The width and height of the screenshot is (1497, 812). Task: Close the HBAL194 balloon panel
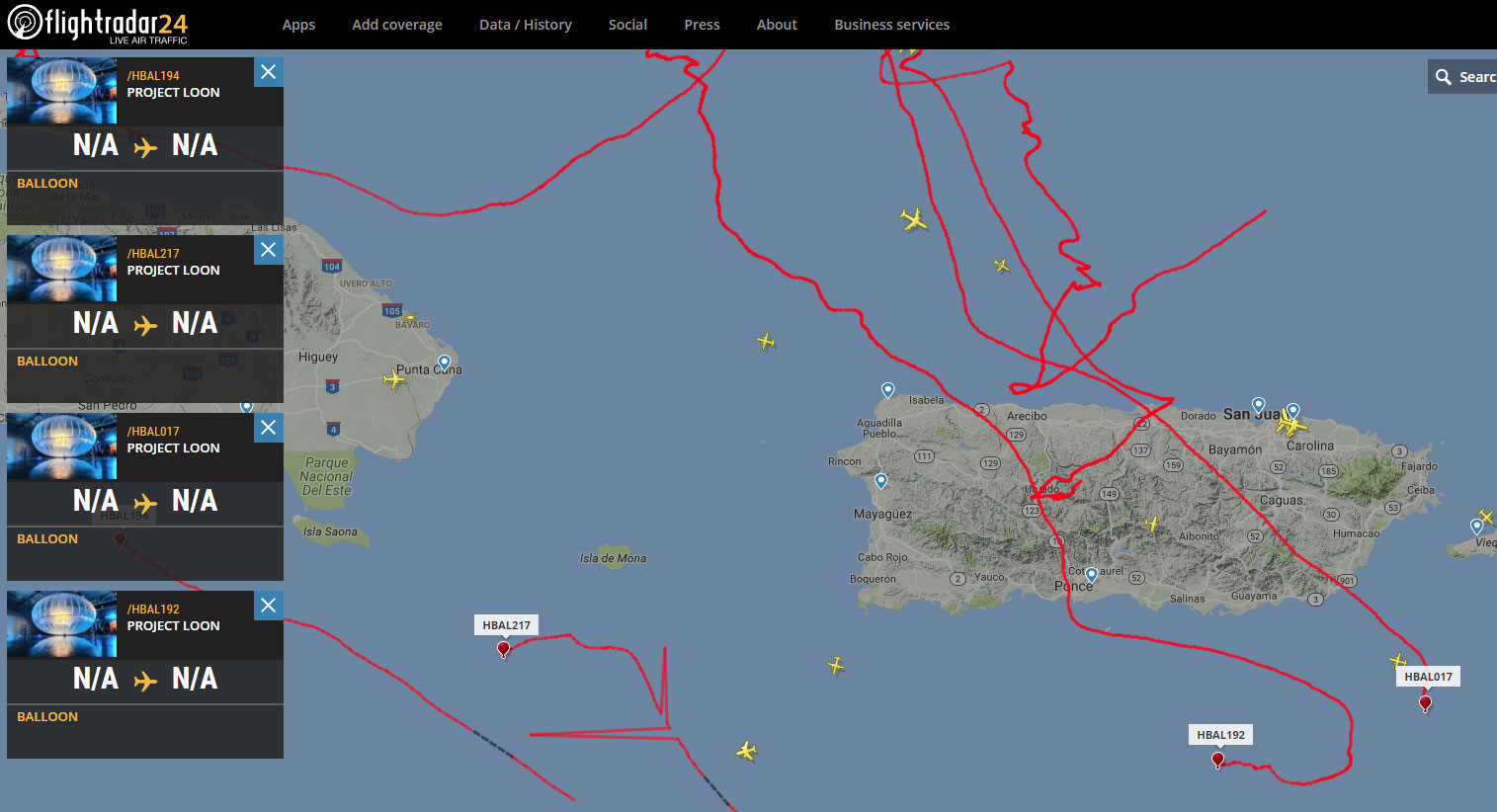coord(269,72)
